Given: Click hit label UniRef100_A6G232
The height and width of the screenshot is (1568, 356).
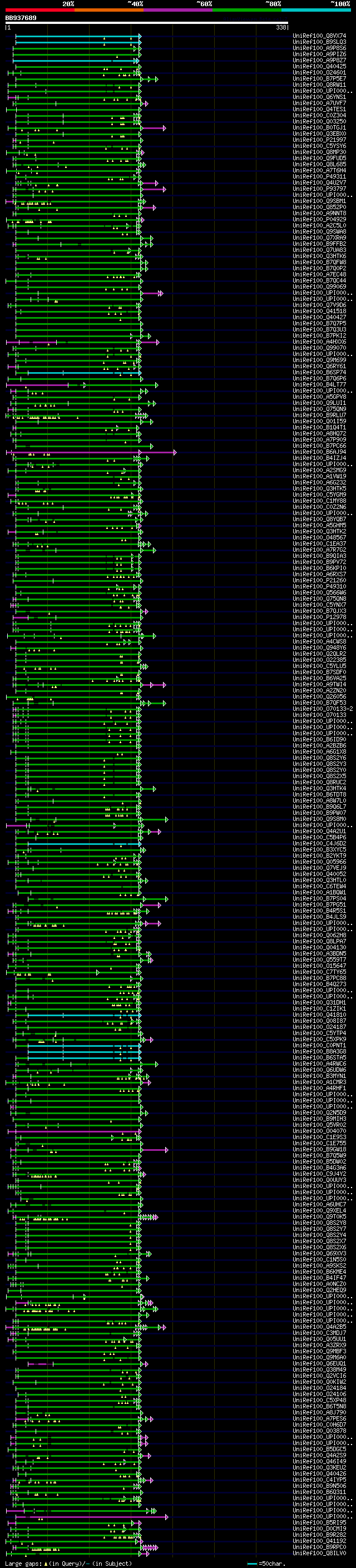Looking at the screenshot, I should 319,483.
